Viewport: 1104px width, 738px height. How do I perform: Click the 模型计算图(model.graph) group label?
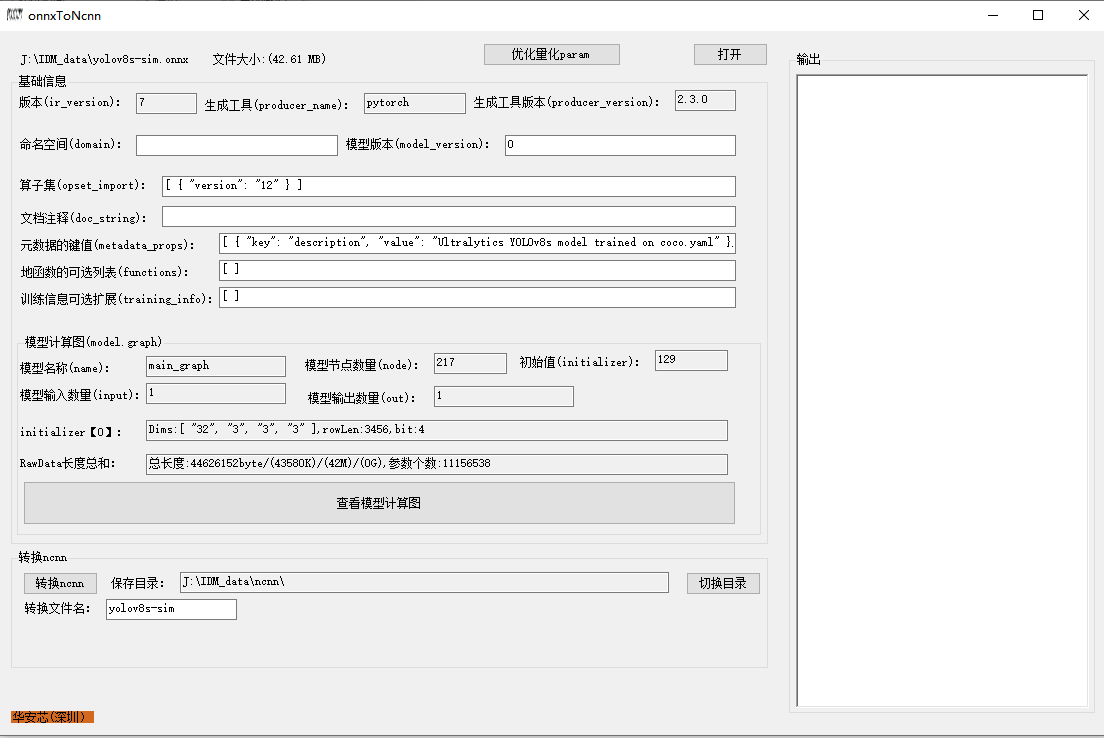[93, 342]
